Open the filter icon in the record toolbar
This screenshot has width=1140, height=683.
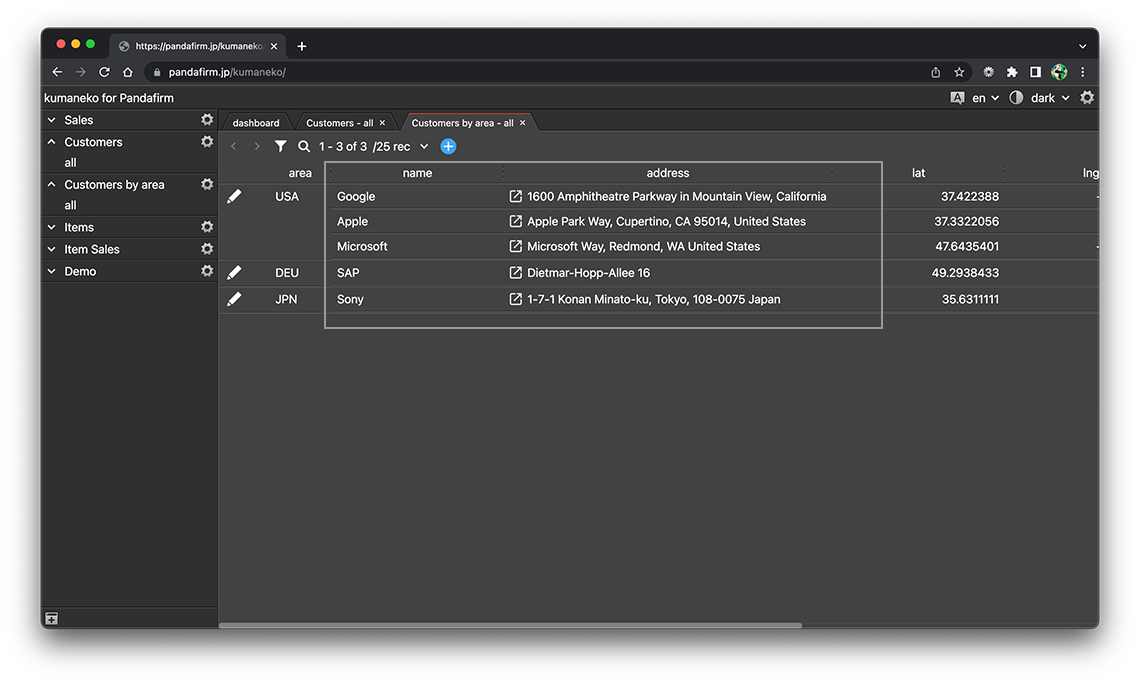tap(281, 147)
